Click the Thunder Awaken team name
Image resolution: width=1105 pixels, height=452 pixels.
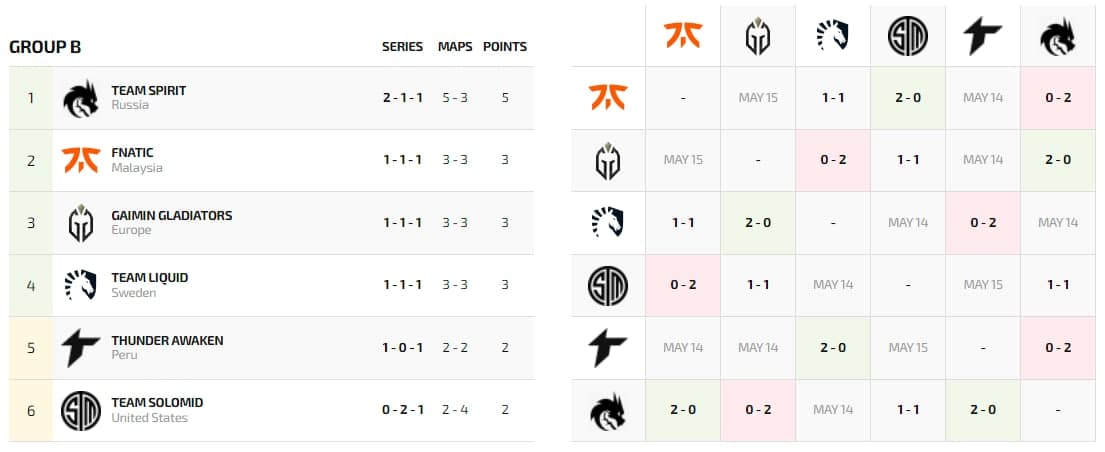click(167, 340)
